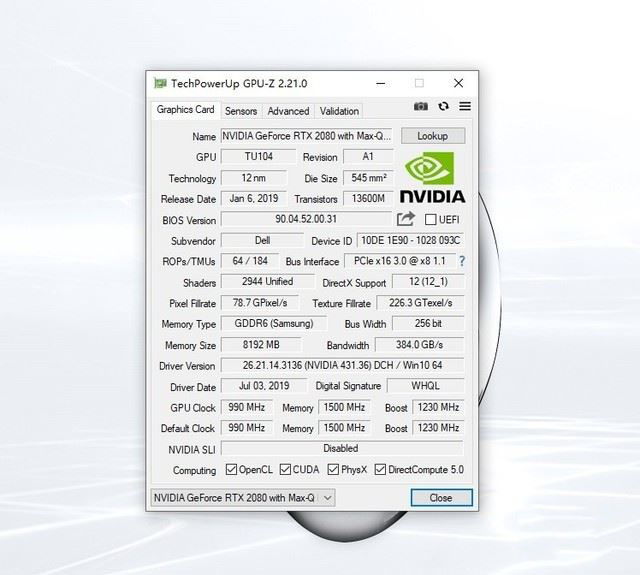Viewport: 640px width, 575px height.
Task: Click the Lookup button
Action: tap(433, 136)
